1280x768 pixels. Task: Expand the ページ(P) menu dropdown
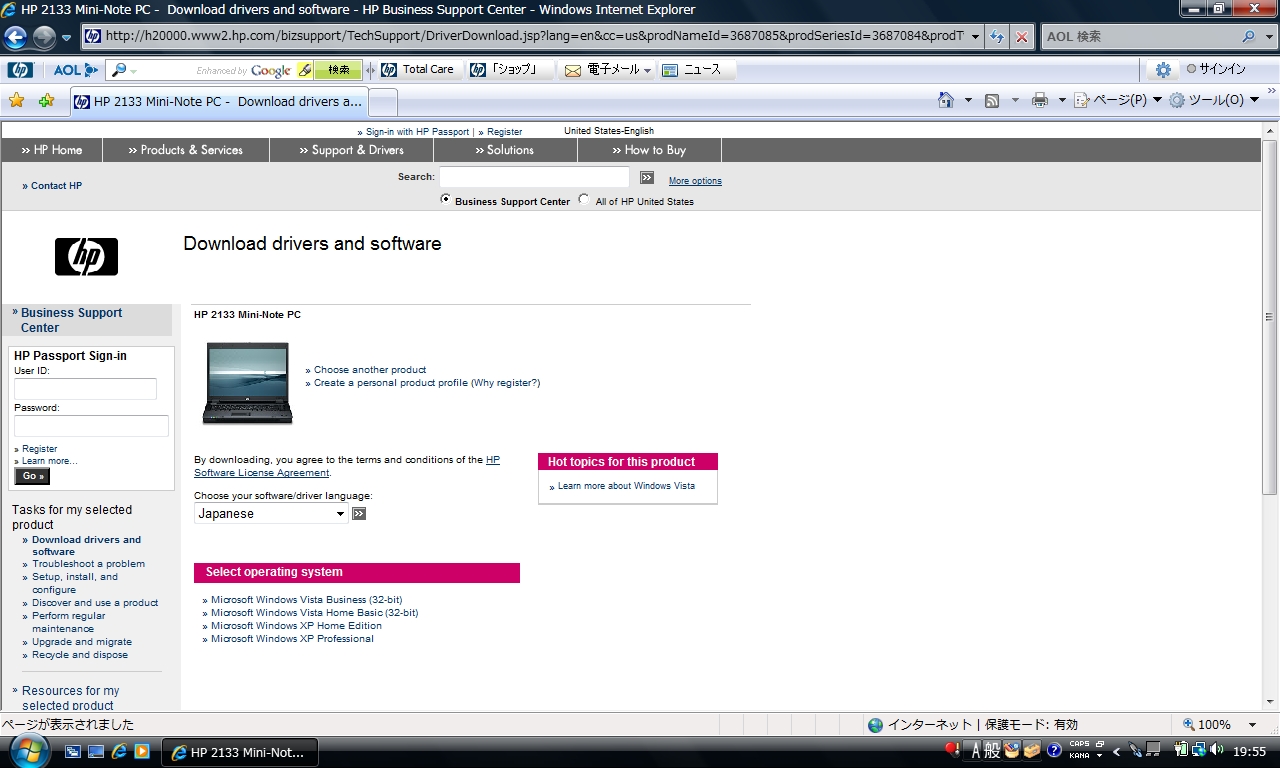pyautogui.click(x=1117, y=100)
